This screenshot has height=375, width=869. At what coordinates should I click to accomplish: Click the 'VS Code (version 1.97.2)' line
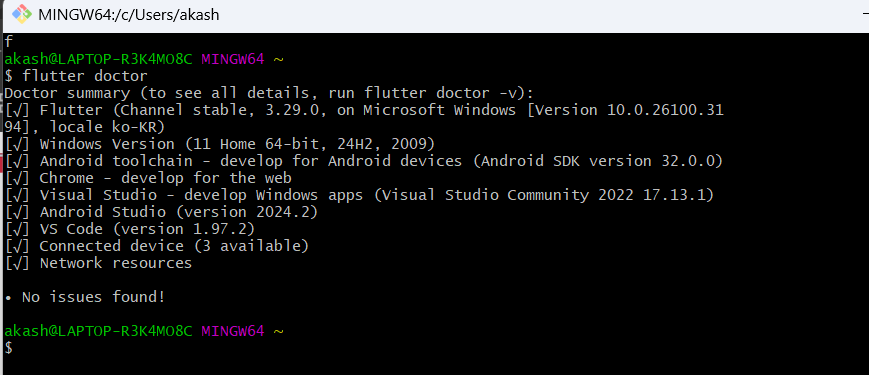130,229
